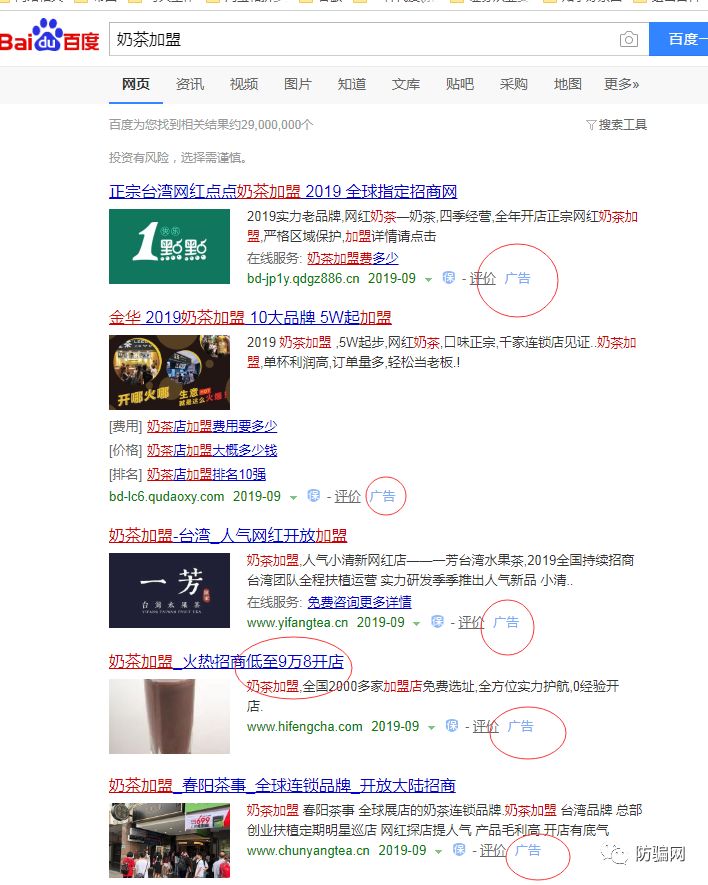Open result 奶茶加盟-台湾_人气网红开放加盟
Image resolution: width=708 pixels, height=885 pixels.
click(x=228, y=535)
